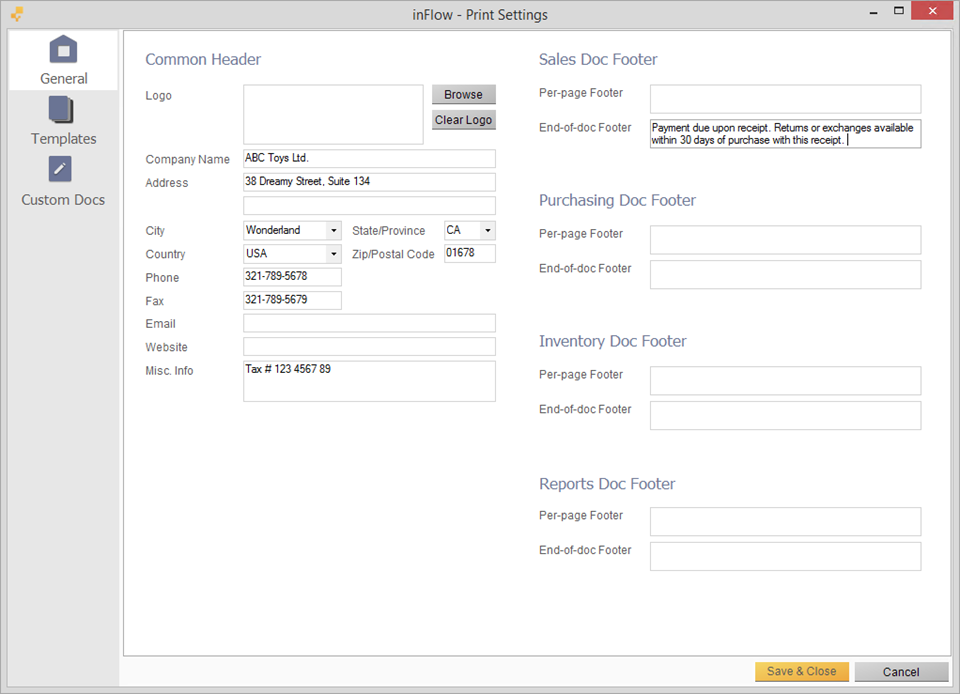This screenshot has width=960, height=694.
Task: Click Reports Doc Per-page Footer field
Action: pos(785,521)
